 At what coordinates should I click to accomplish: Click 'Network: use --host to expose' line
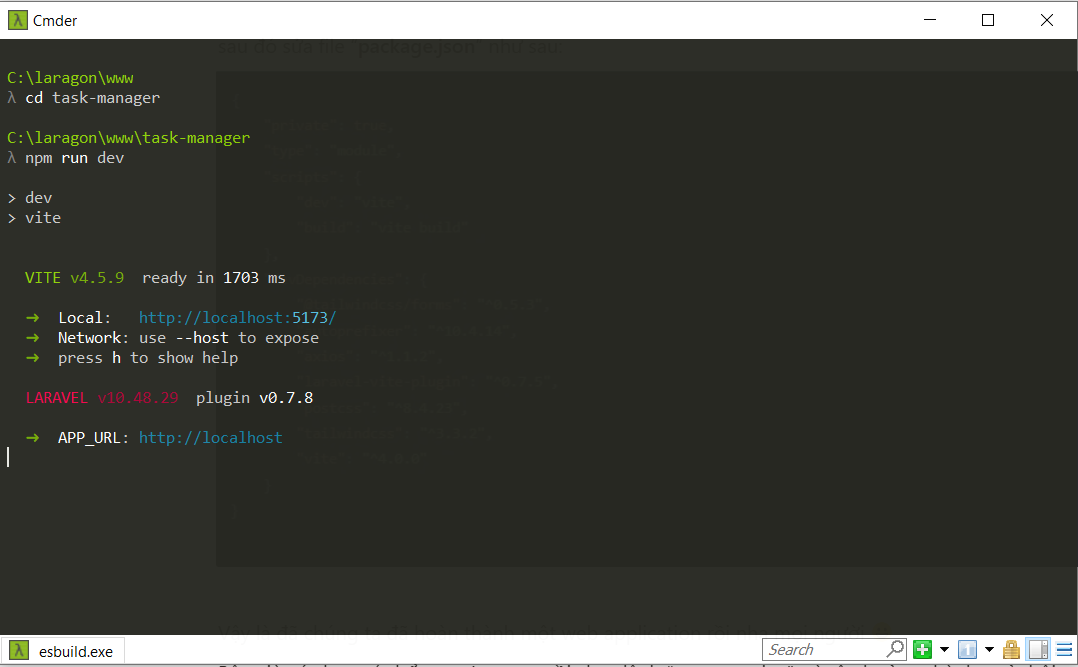tap(188, 338)
